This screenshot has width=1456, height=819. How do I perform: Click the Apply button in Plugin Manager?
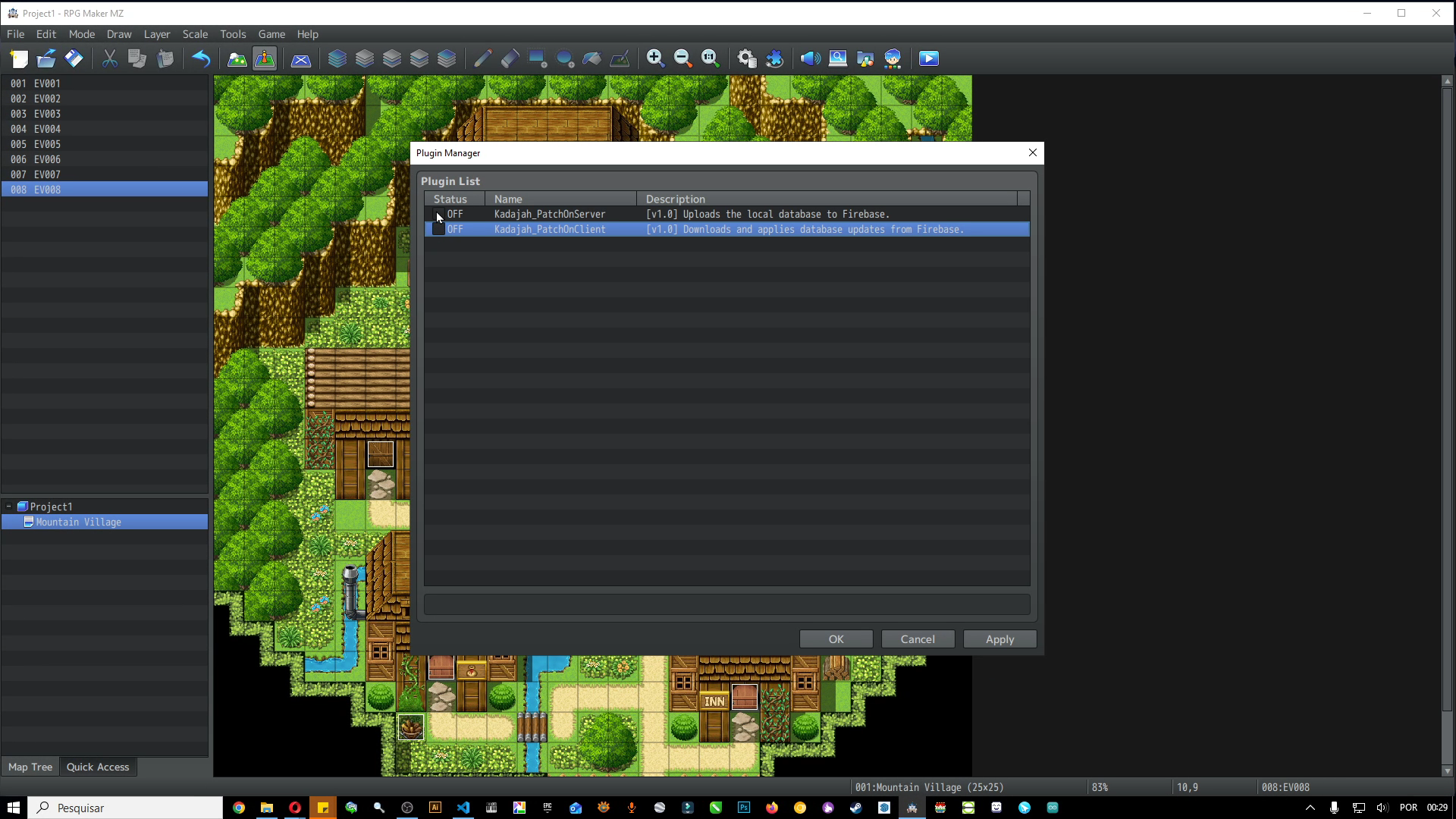(x=999, y=639)
